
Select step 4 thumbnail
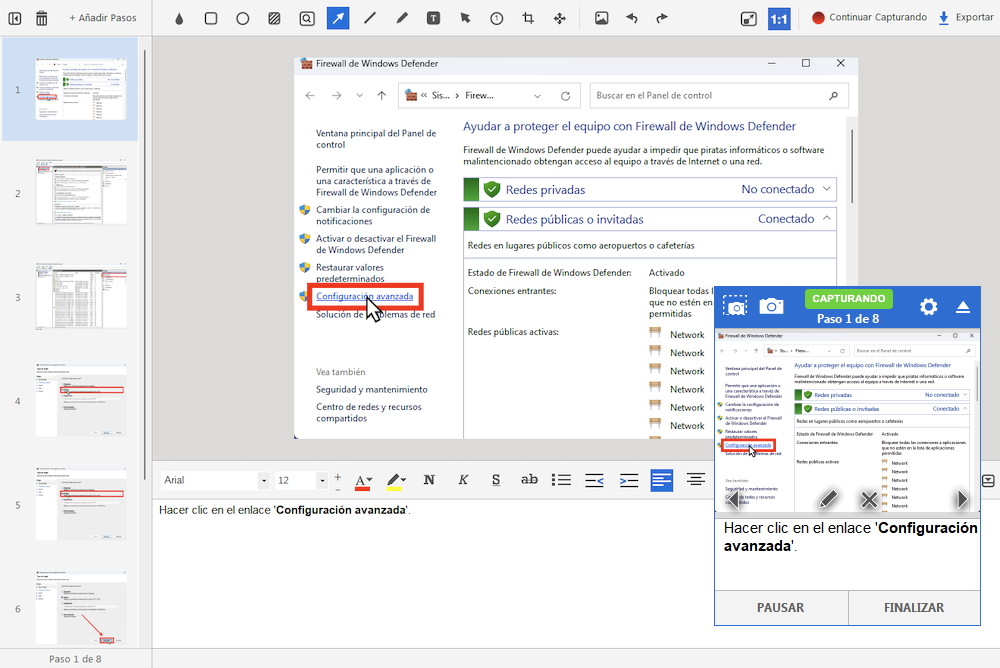[81, 400]
